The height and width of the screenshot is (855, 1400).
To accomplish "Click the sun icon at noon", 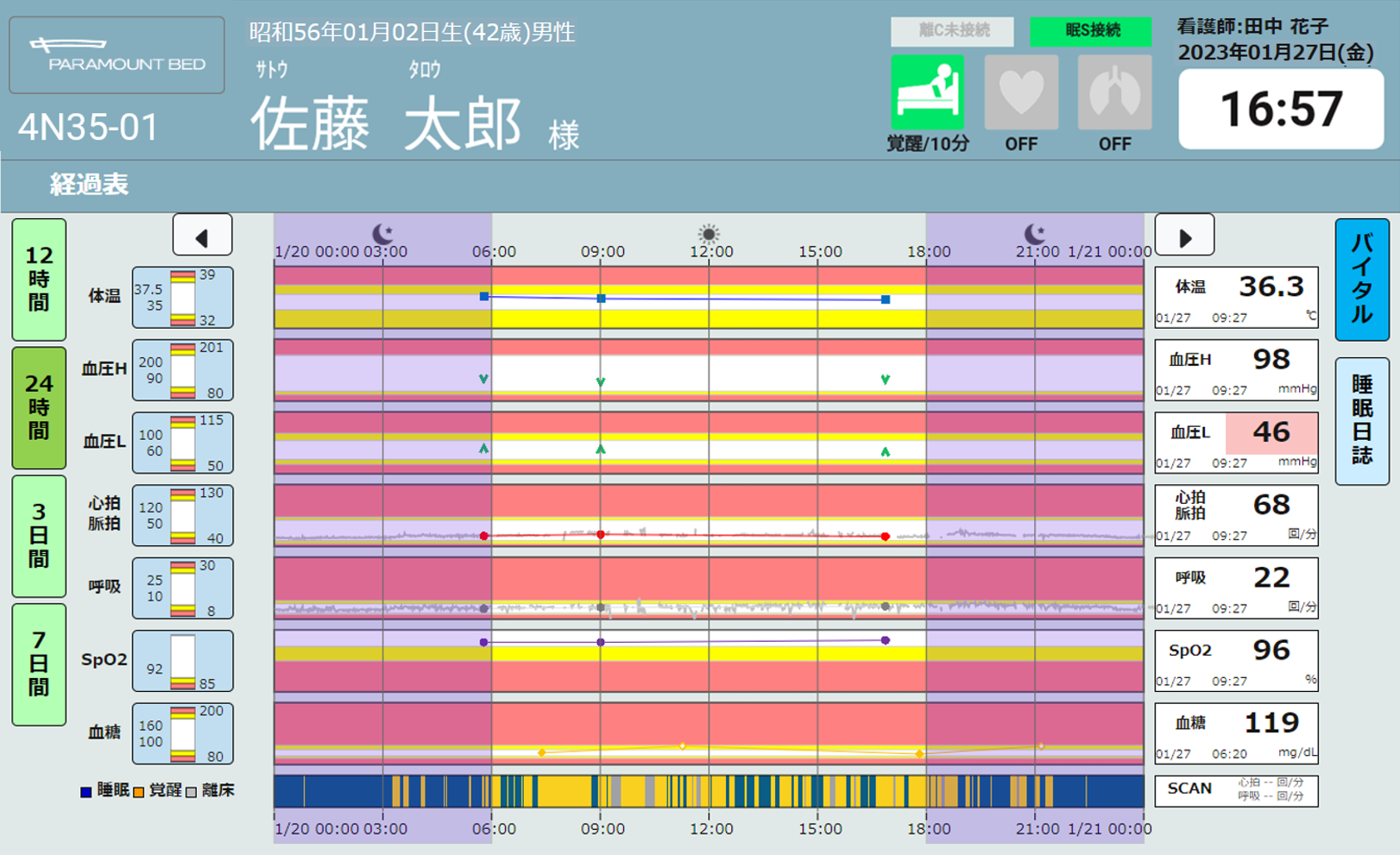I will point(709,234).
